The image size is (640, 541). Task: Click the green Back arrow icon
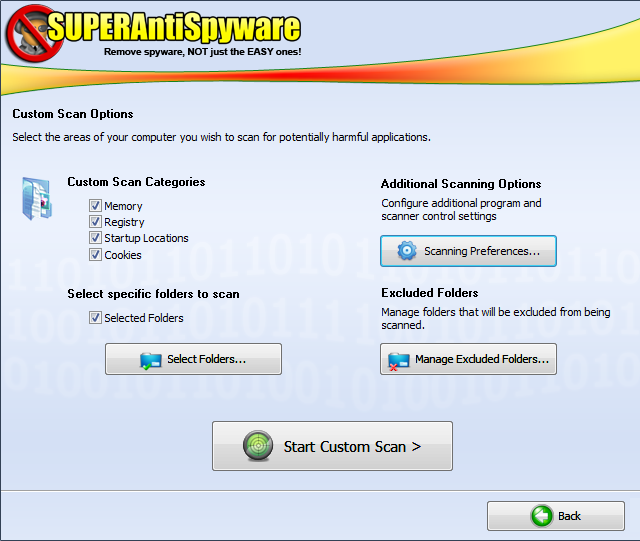542,516
